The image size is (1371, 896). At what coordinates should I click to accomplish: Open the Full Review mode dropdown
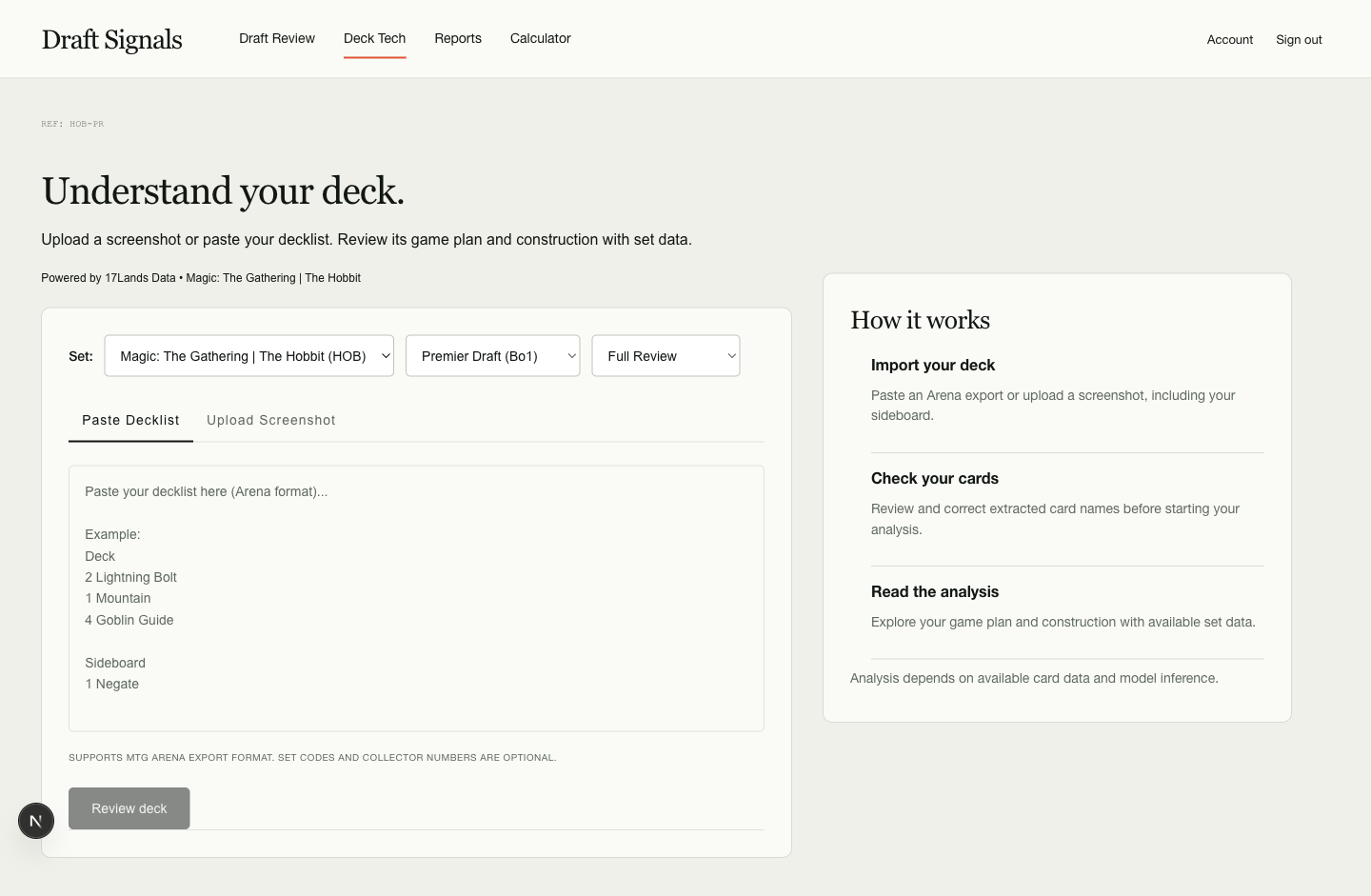pyautogui.click(x=666, y=356)
